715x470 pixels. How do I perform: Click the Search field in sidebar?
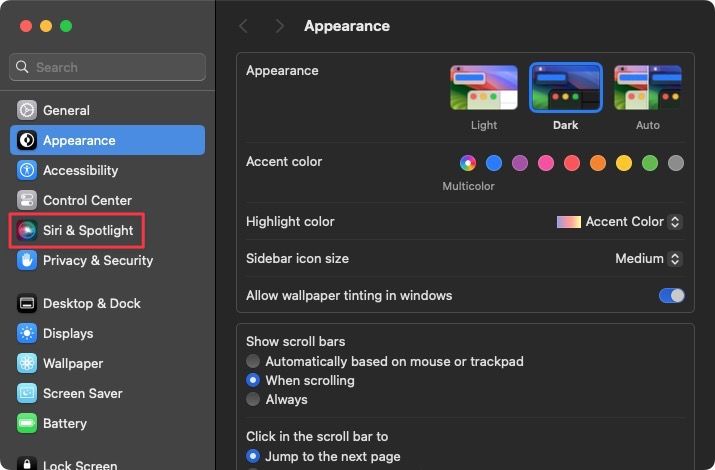pos(108,67)
